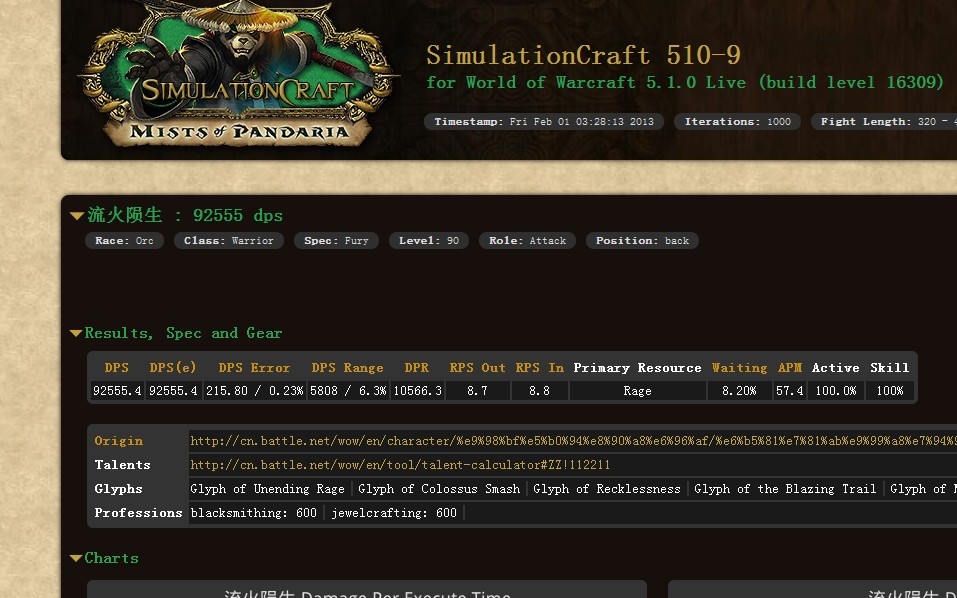The image size is (957, 598).
Task: Click the 57.4 APM value cell
Action: coord(789,391)
